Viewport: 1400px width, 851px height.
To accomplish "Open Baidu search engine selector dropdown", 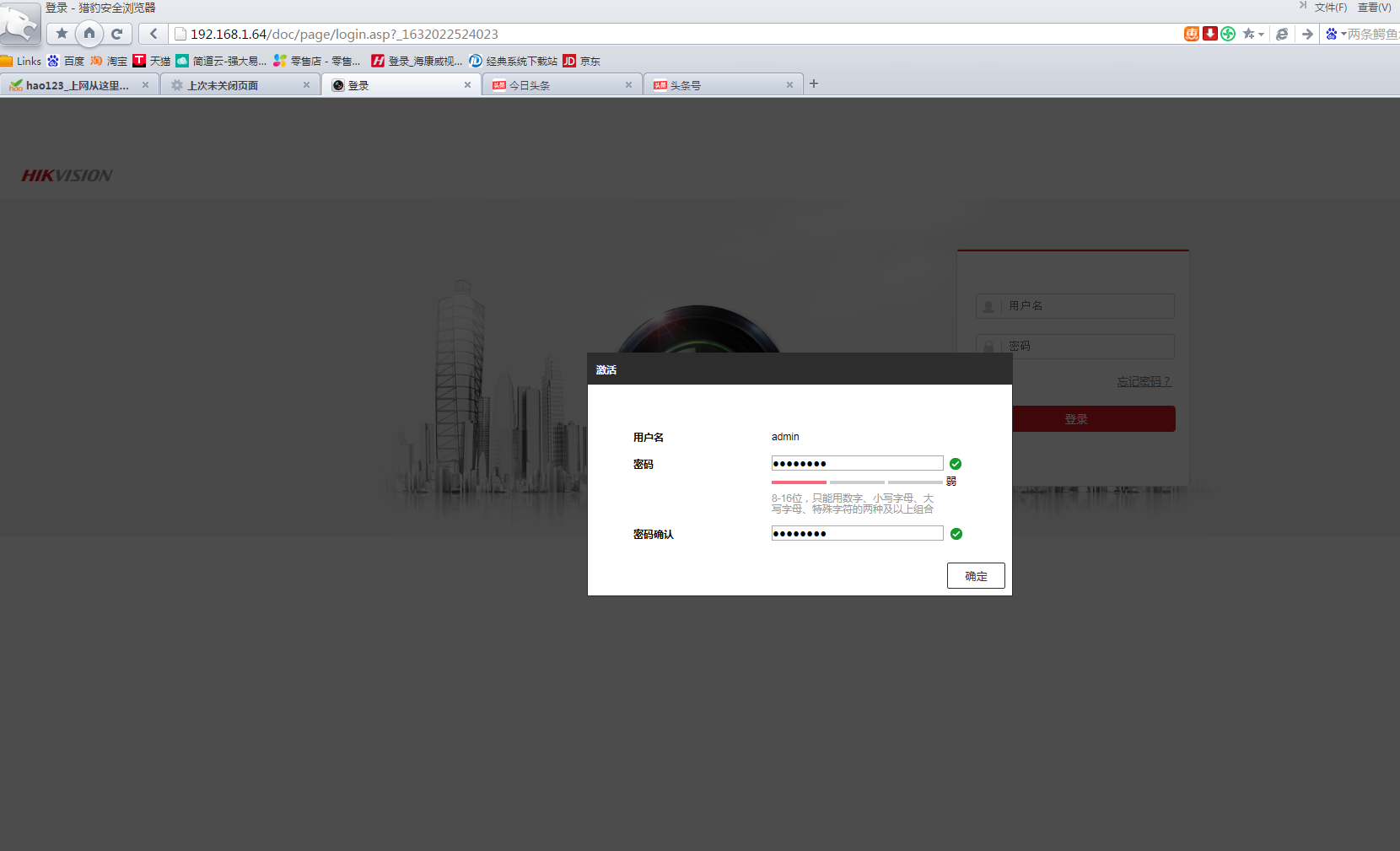I will (1333, 34).
